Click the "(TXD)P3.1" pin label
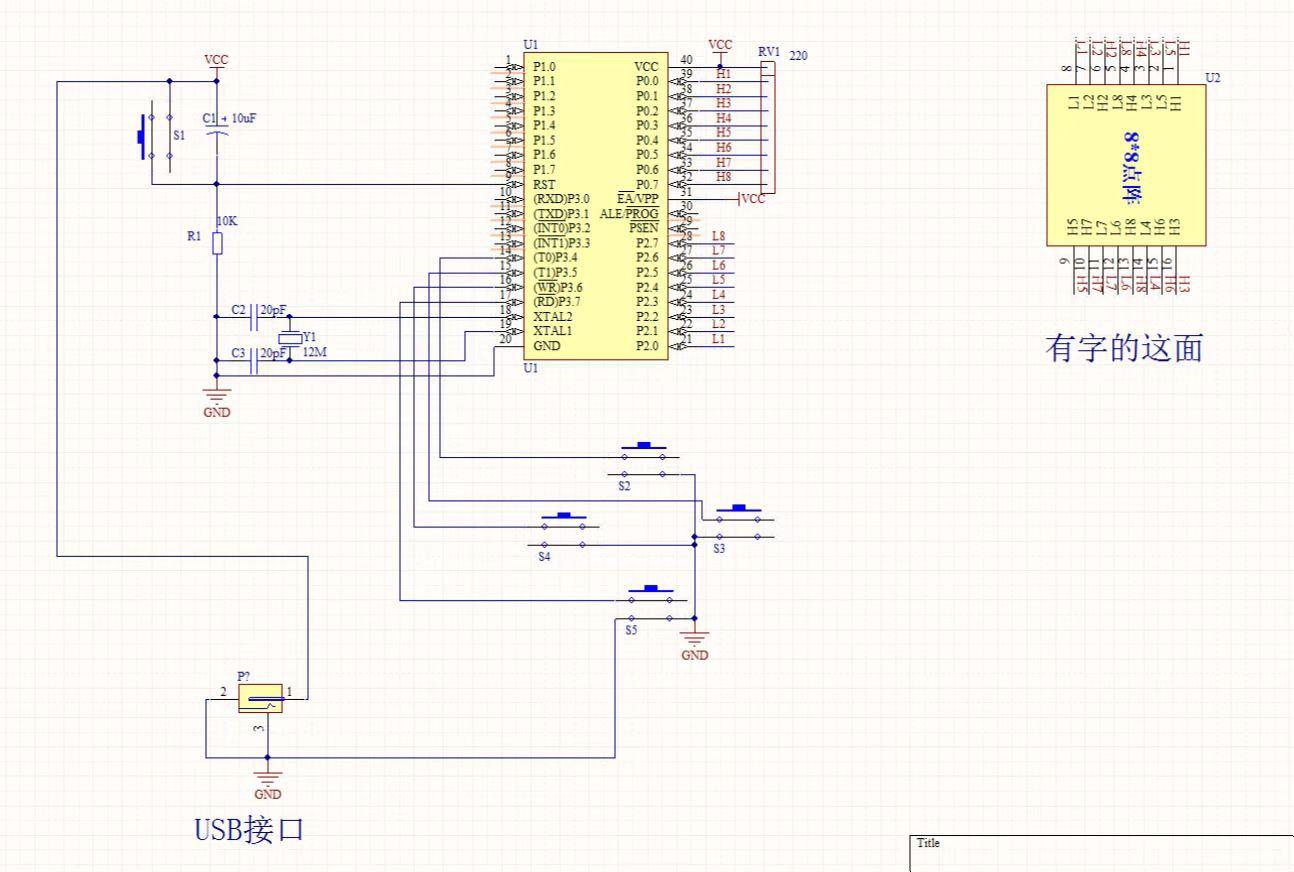This screenshot has width=1294, height=872. (x=562, y=214)
